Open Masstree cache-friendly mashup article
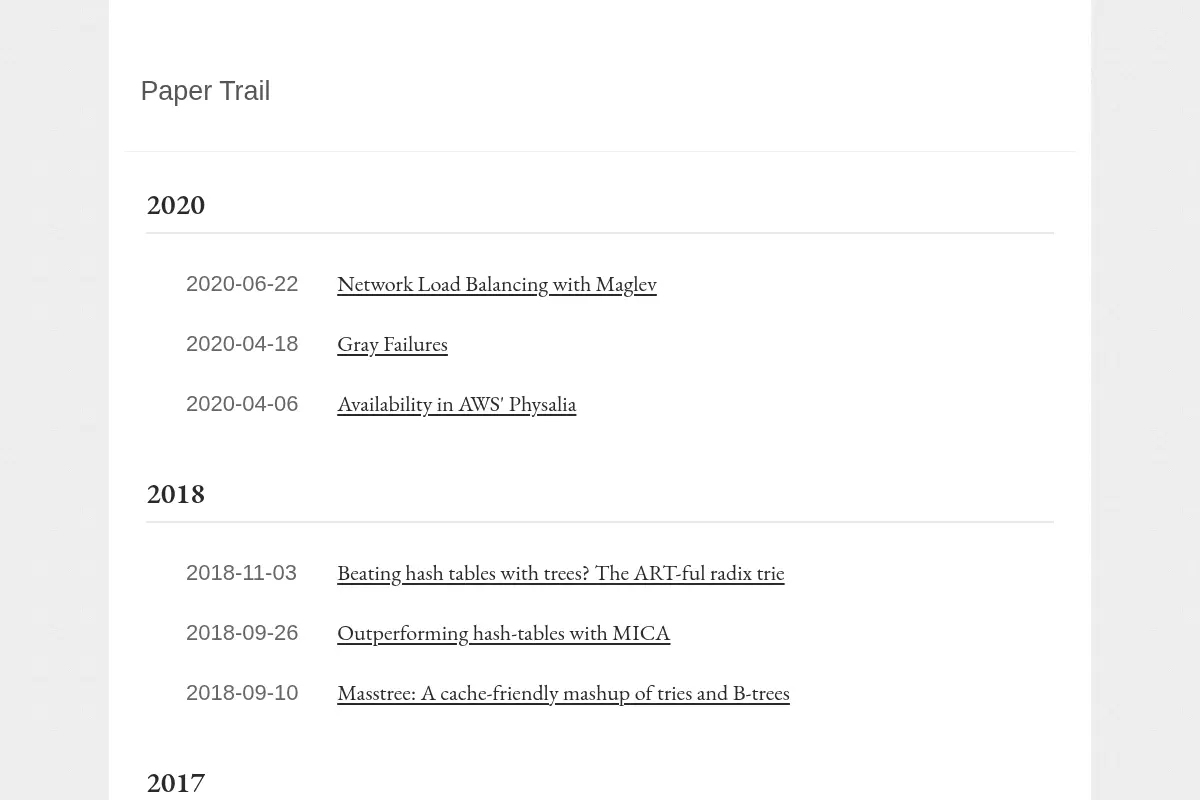The width and height of the screenshot is (1200, 800). point(563,693)
